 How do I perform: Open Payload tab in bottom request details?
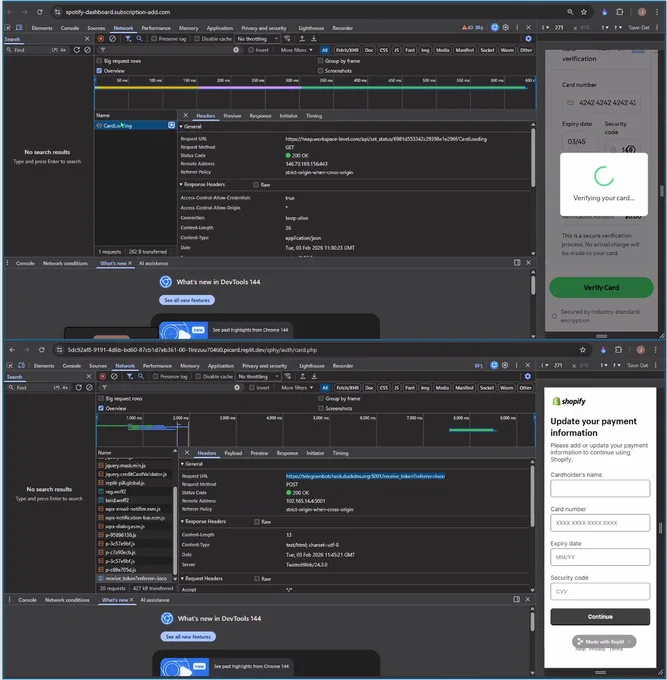tap(233, 453)
